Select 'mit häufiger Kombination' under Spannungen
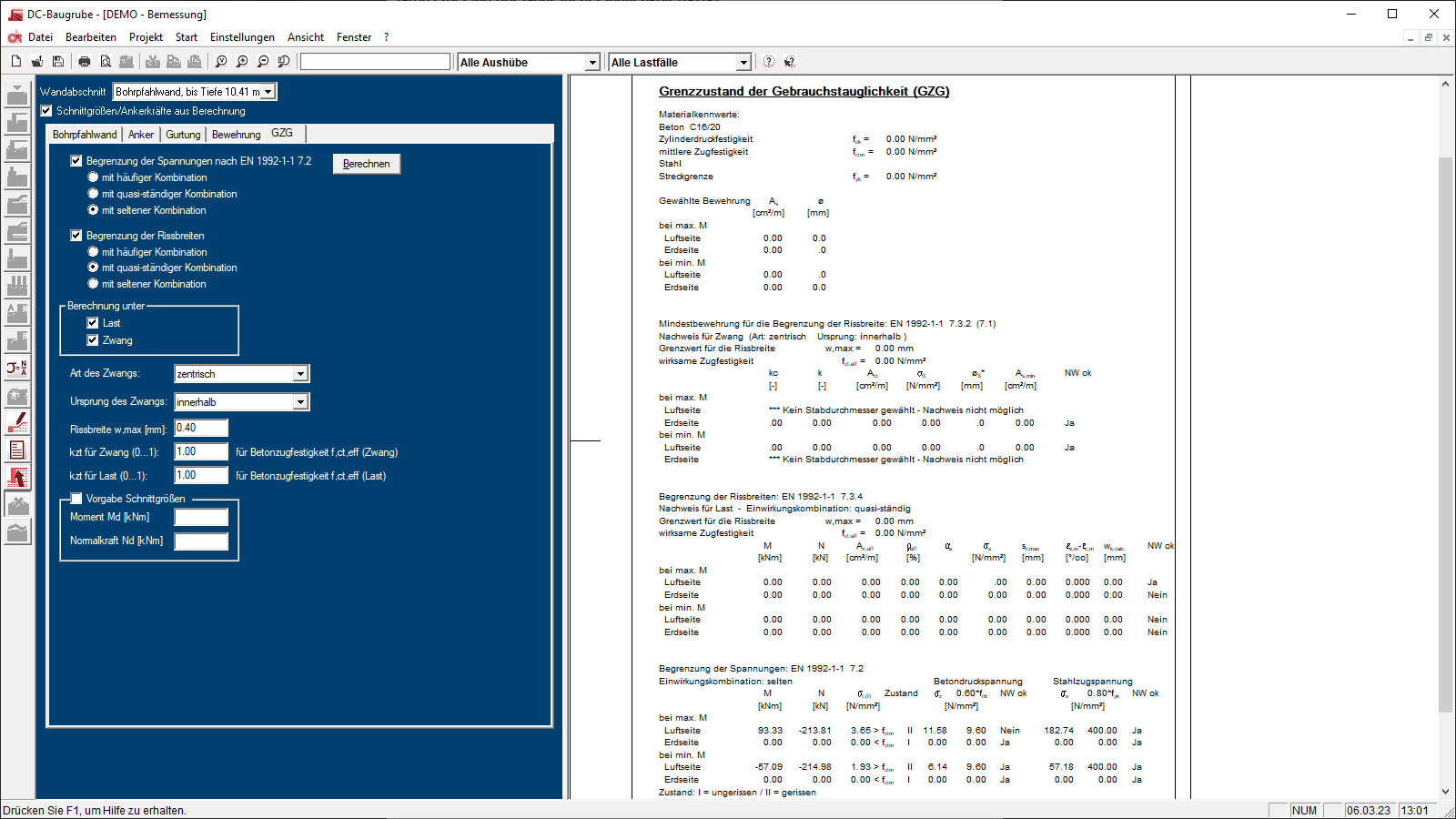1456x819 pixels. point(93,177)
